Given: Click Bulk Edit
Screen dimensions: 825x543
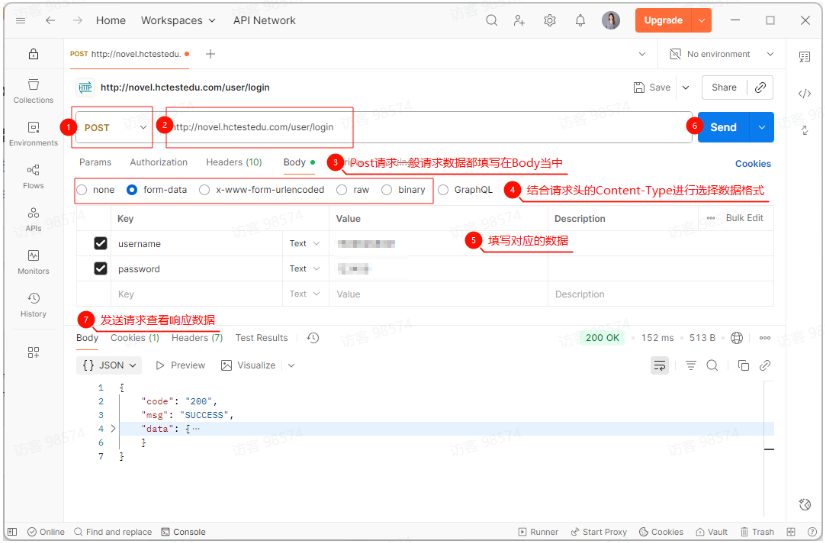Looking at the screenshot, I should [744, 218].
